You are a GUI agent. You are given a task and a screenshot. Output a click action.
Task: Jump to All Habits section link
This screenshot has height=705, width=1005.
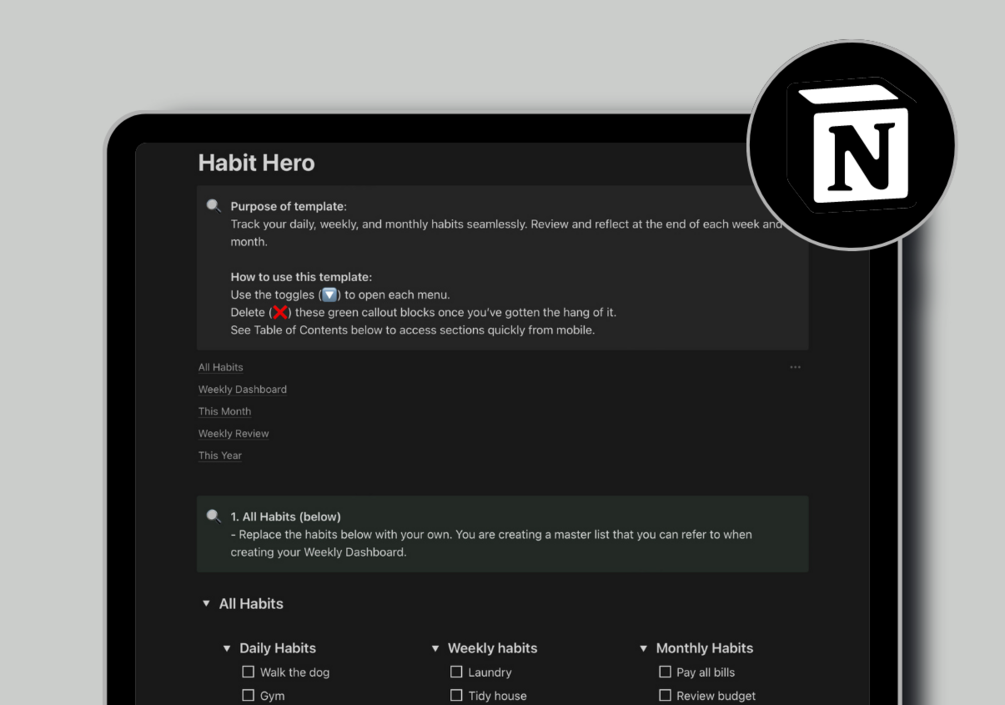pyautogui.click(x=220, y=367)
